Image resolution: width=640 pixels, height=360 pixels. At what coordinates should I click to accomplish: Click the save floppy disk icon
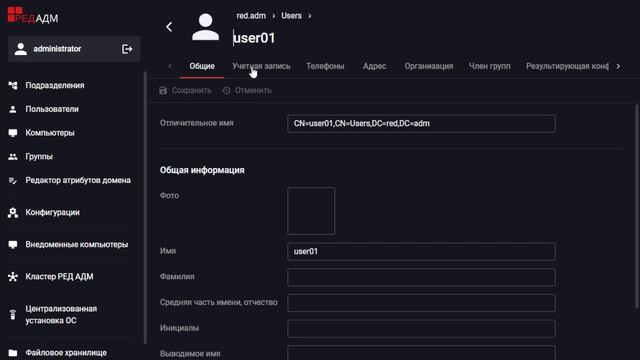tap(163, 91)
